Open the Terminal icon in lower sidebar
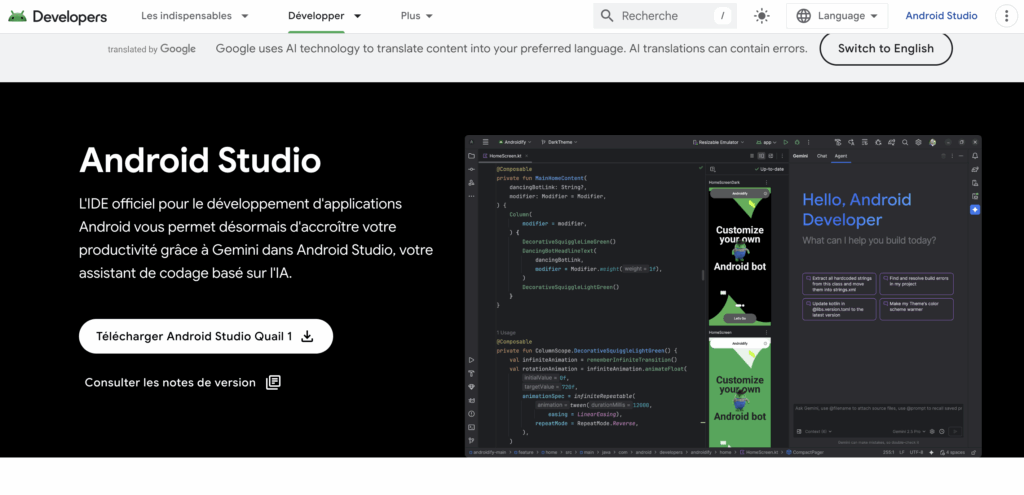Image resolution: width=1024 pixels, height=495 pixels. coord(471,427)
